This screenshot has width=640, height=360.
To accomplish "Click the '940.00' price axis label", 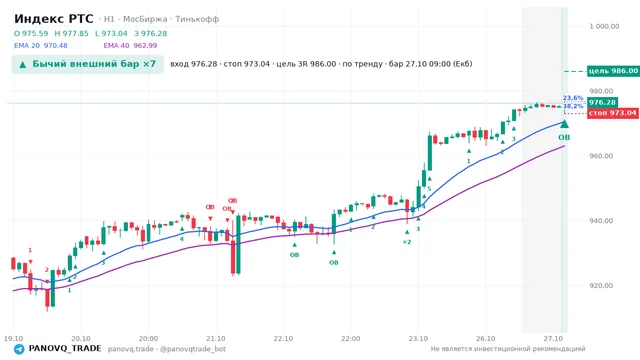I will click(601, 221).
